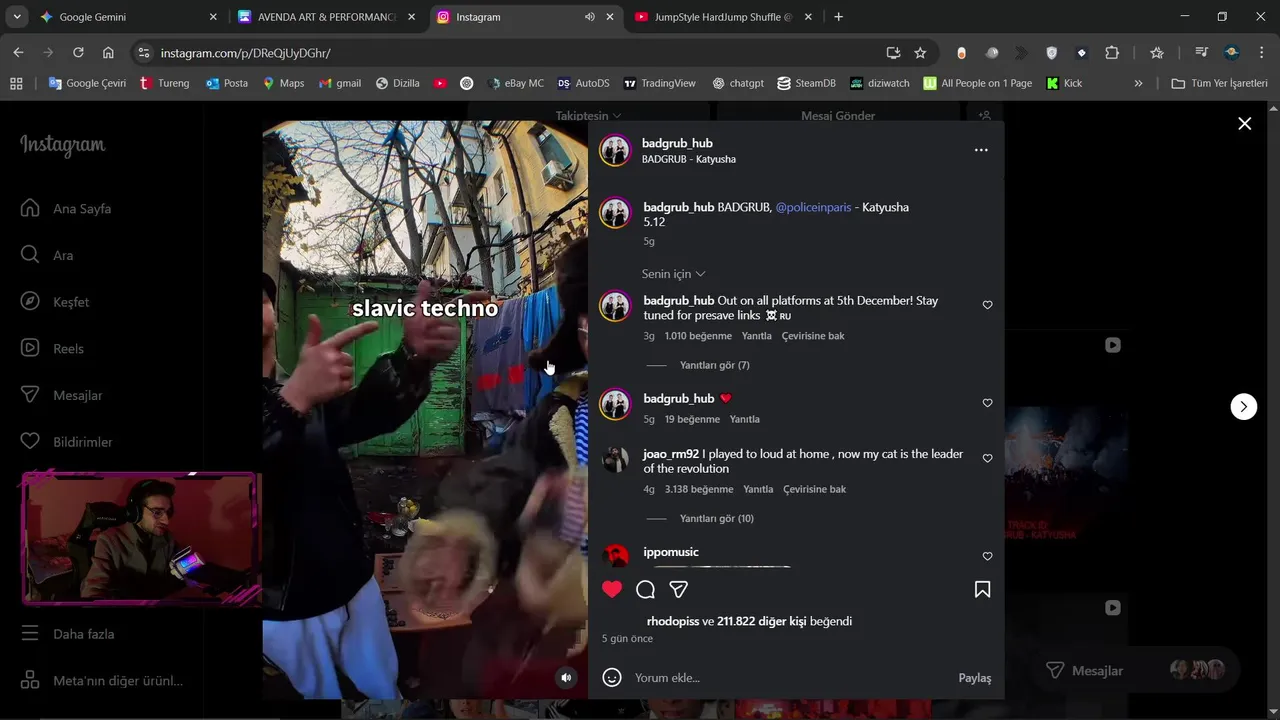1280x720 pixels.
Task: Open Bildirimler notifications in sidebar
Action: pos(67,442)
